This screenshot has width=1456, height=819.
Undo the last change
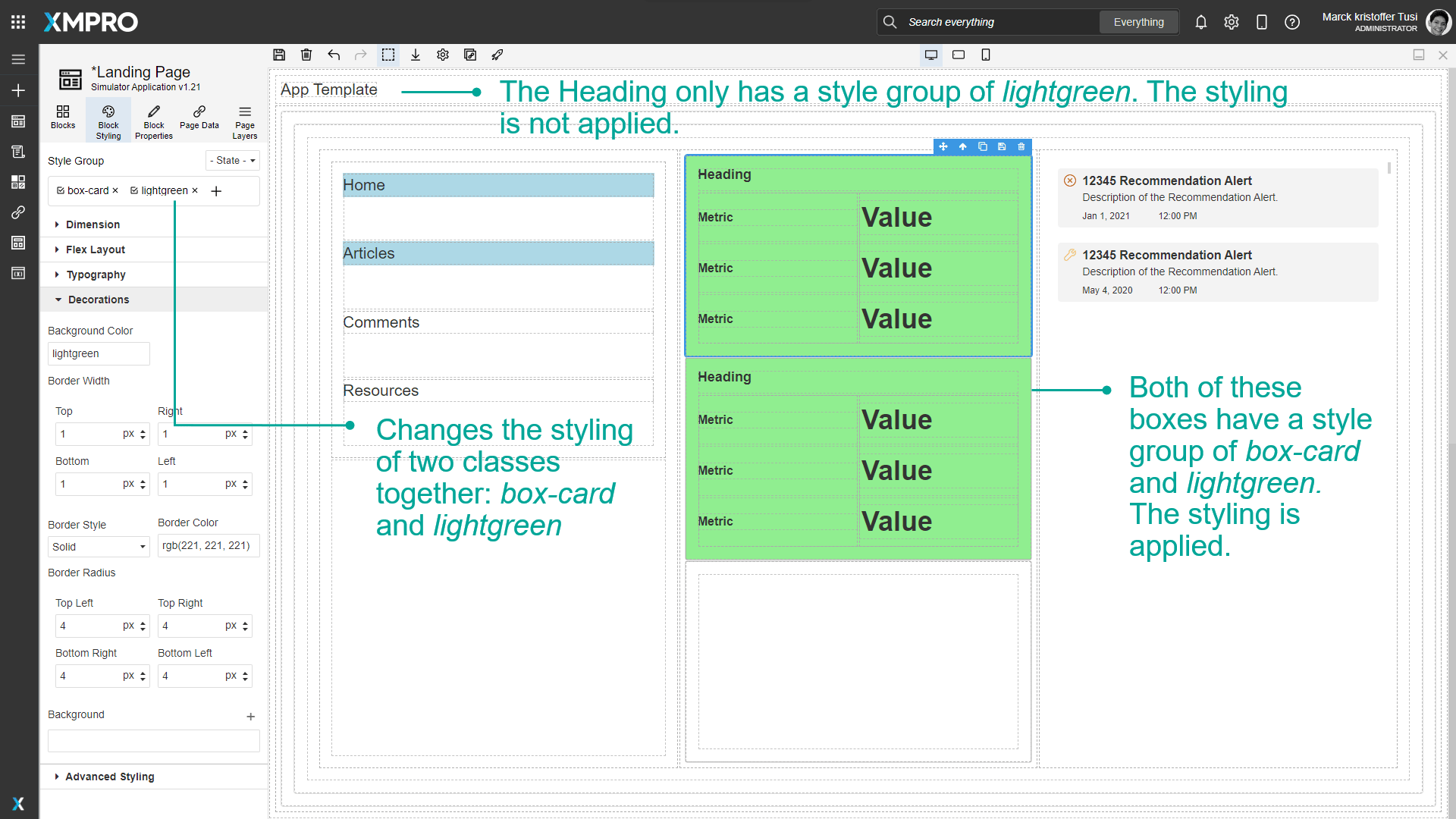point(334,55)
